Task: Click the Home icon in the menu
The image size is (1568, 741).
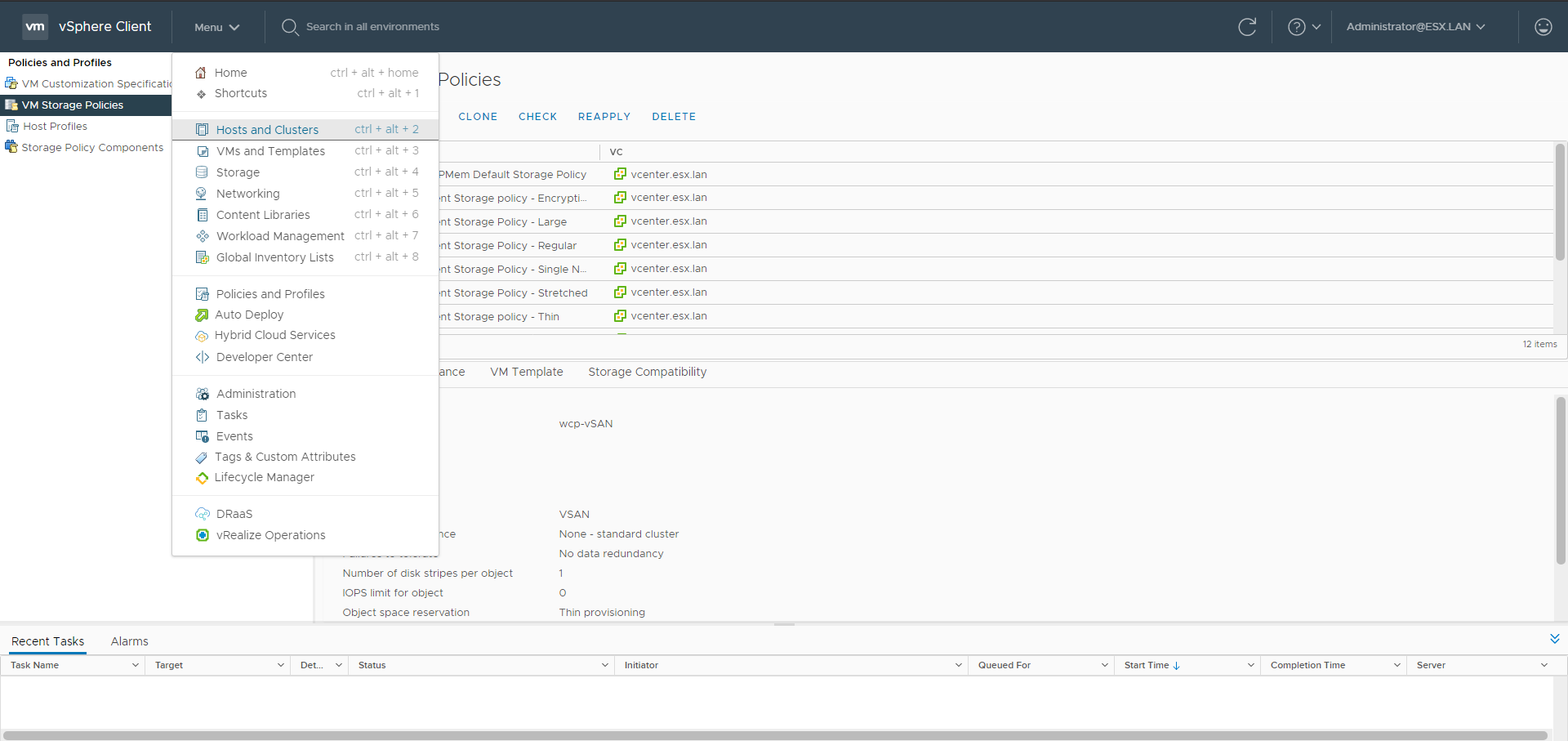Action: (201, 73)
